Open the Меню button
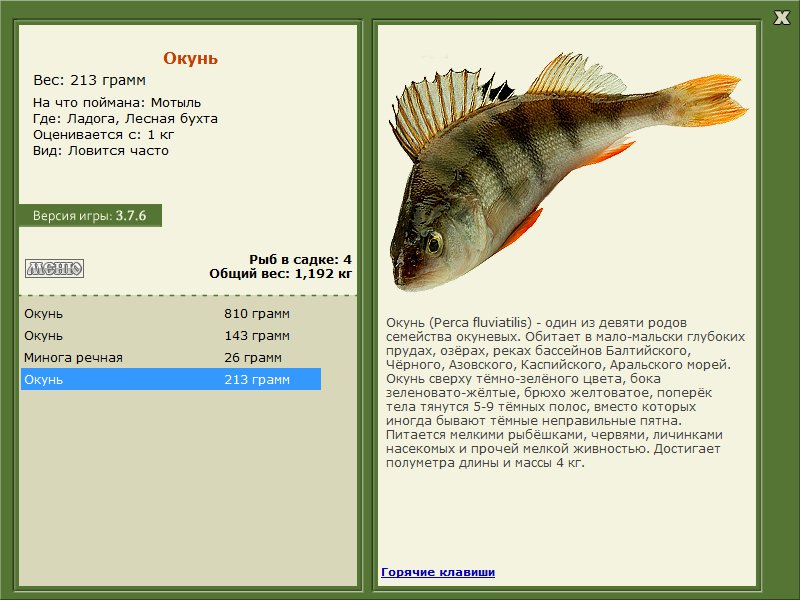This screenshot has height=600, width=800. point(54,268)
